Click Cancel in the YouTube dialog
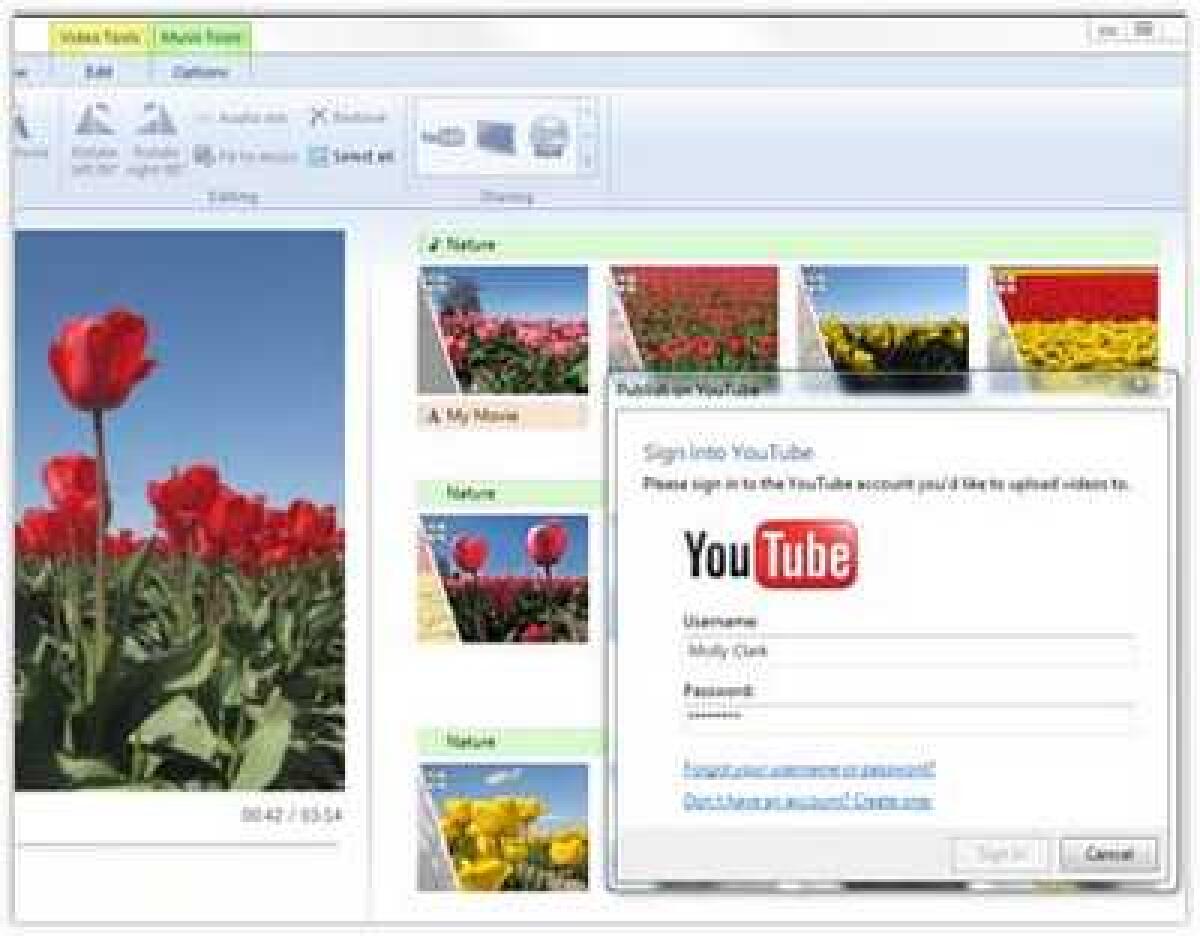 pyautogui.click(x=1108, y=854)
